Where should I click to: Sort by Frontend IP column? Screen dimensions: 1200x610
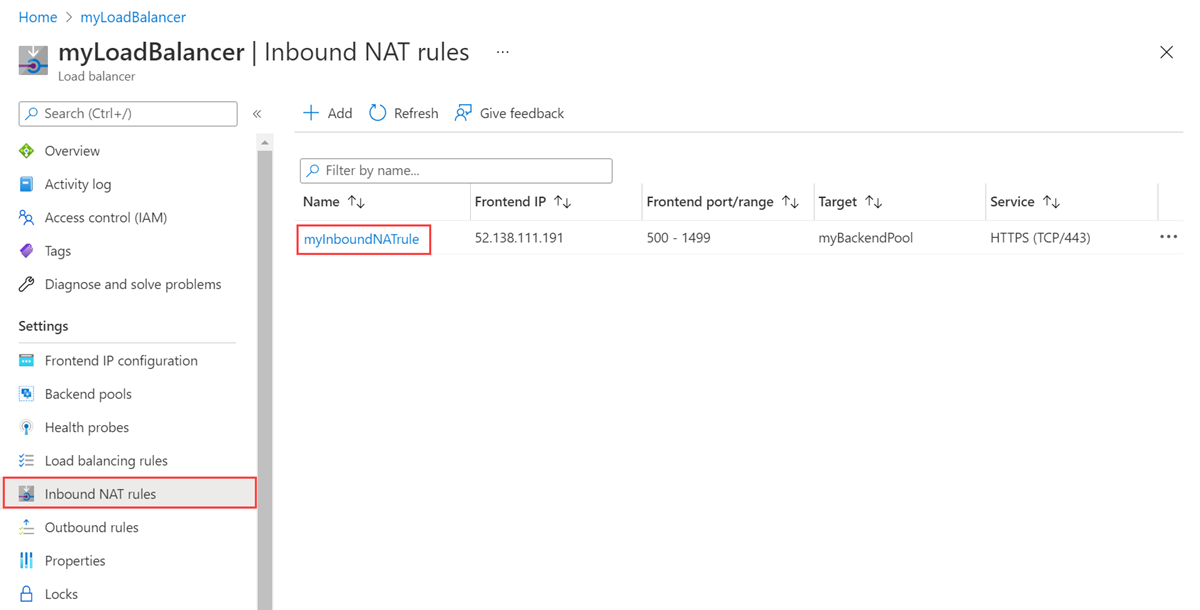click(523, 202)
